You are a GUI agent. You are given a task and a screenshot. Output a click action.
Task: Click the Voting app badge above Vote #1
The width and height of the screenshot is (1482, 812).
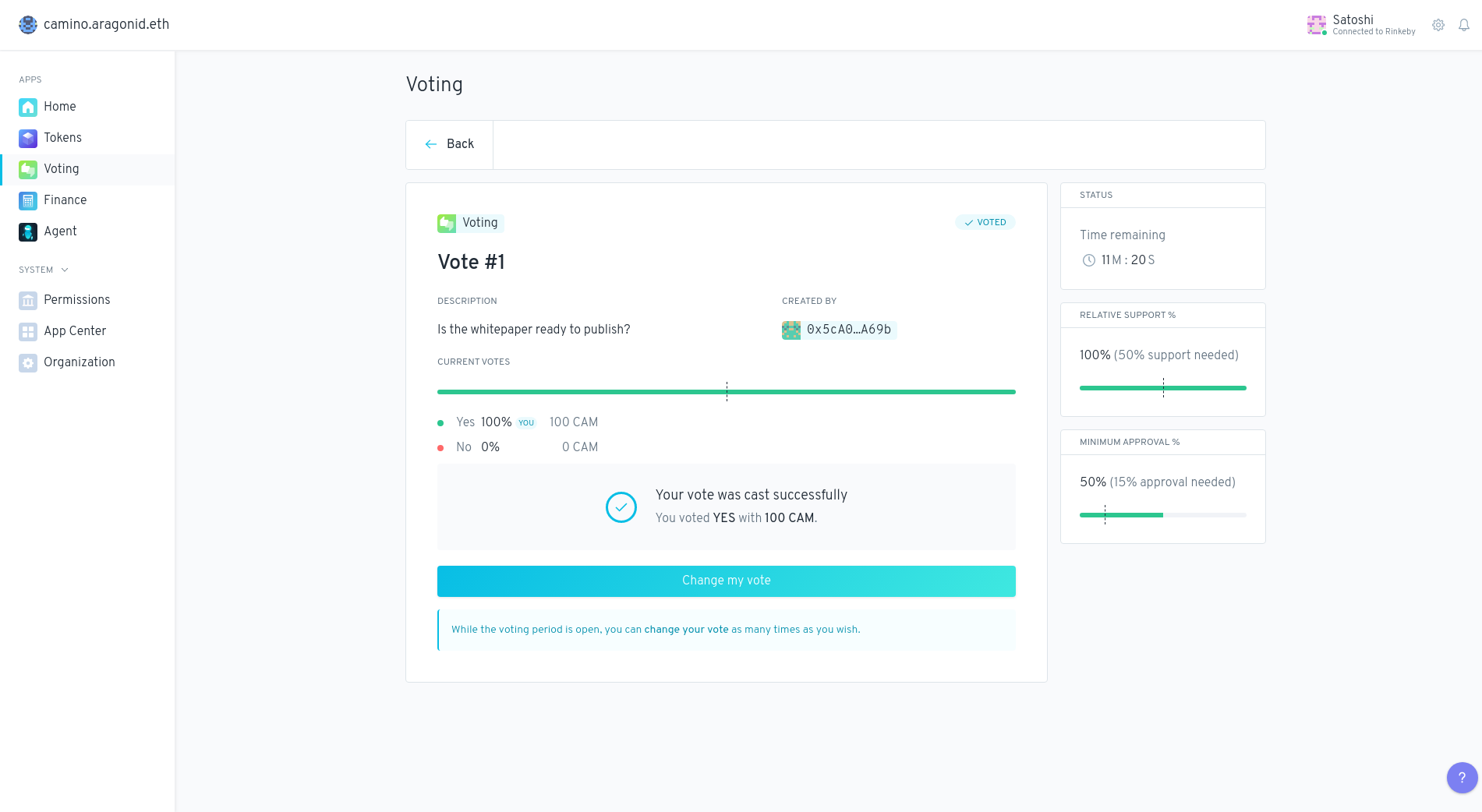tap(471, 223)
